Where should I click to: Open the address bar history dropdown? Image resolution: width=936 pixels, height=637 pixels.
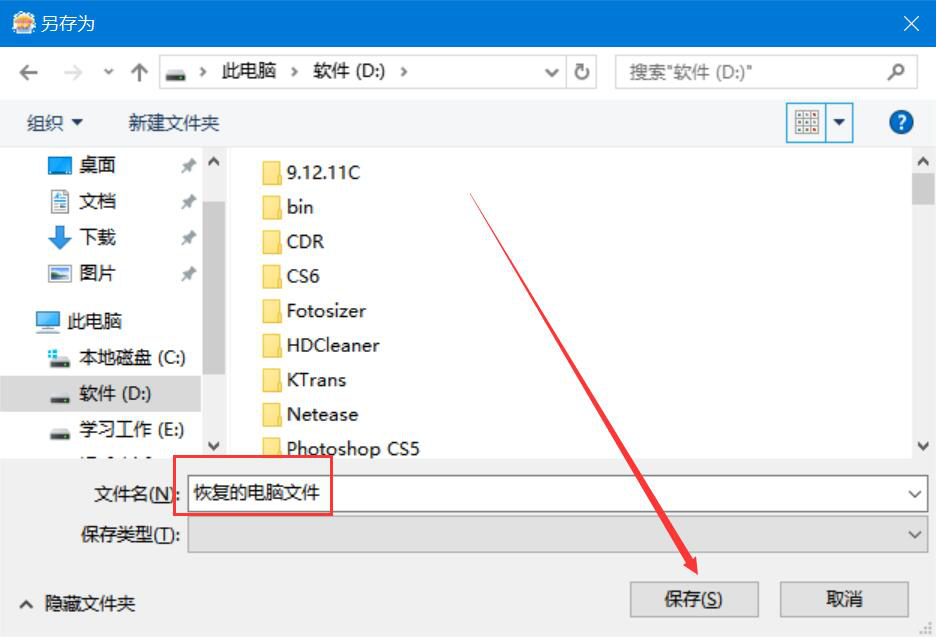552,73
